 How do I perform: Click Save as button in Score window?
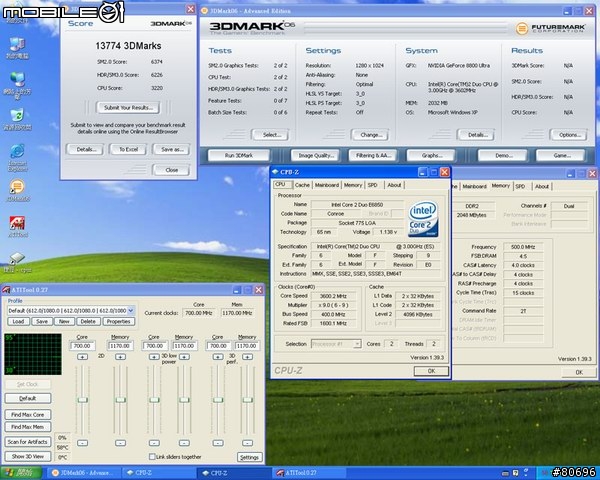tap(172, 149)
